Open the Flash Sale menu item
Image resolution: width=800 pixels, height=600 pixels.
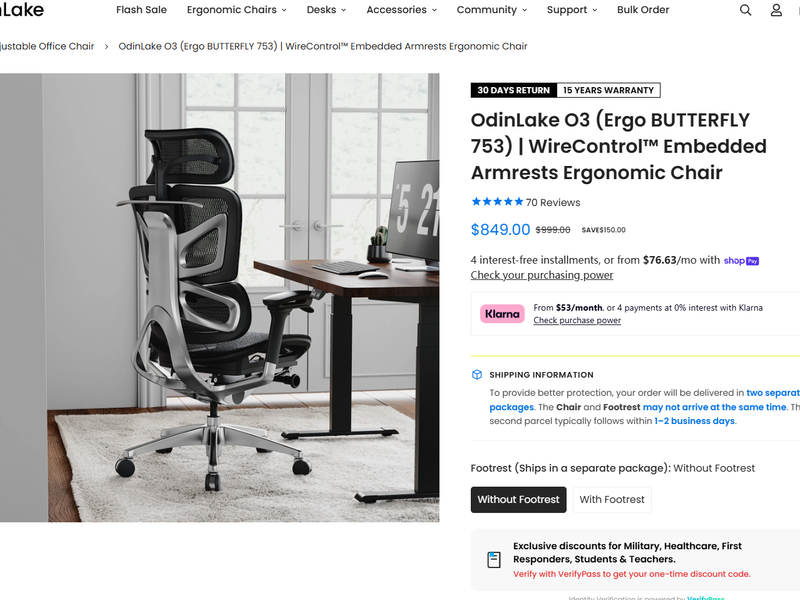(141, 10)
